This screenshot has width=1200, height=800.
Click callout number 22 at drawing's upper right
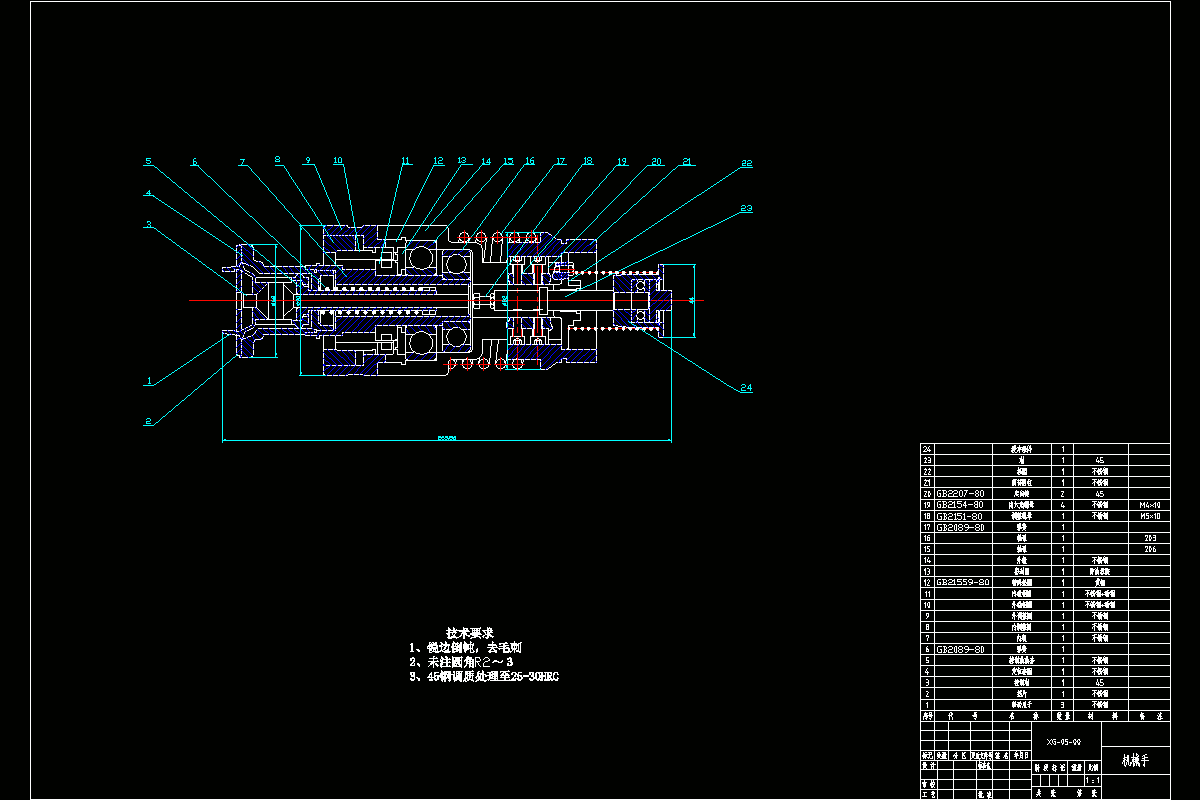coord(746,162)
